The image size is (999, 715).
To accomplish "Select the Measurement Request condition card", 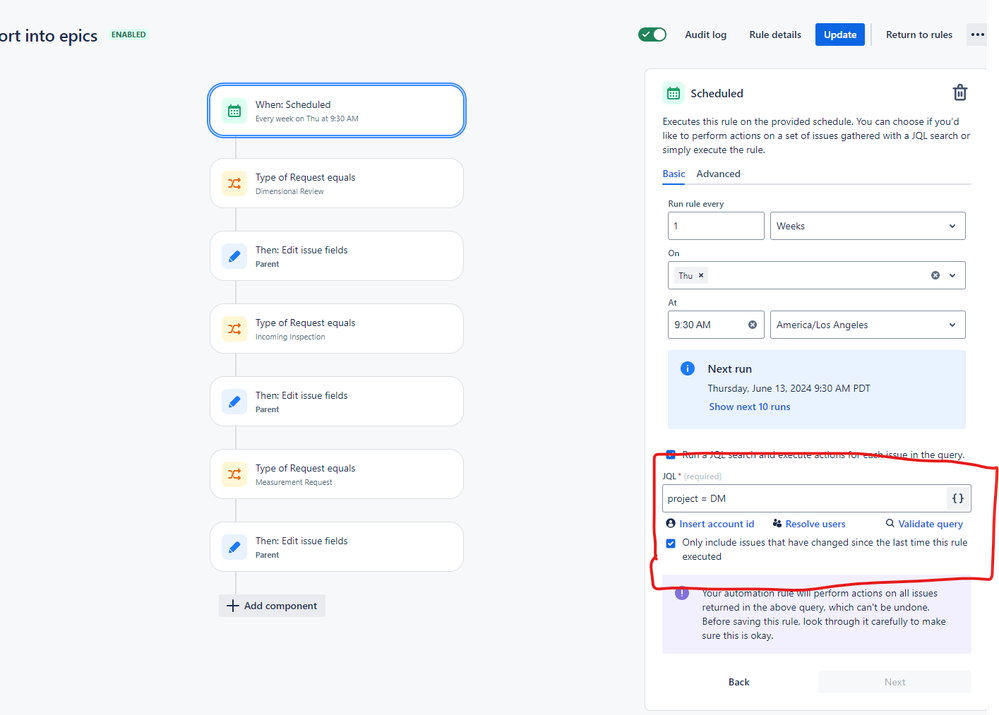I will (x=336, y=474).
